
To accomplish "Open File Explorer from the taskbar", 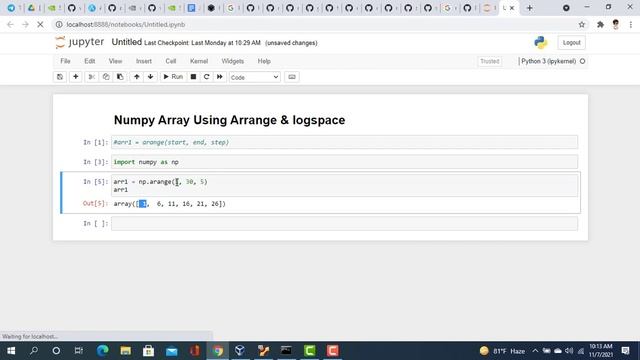I will 125,351.
